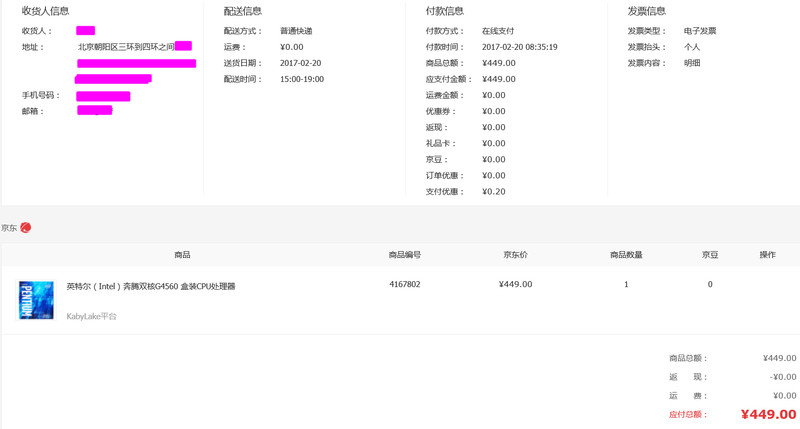This screenshot has height=429, width=800.
Task: Click the KabyLake平台 subtitle text
Action: click(91, 316)
